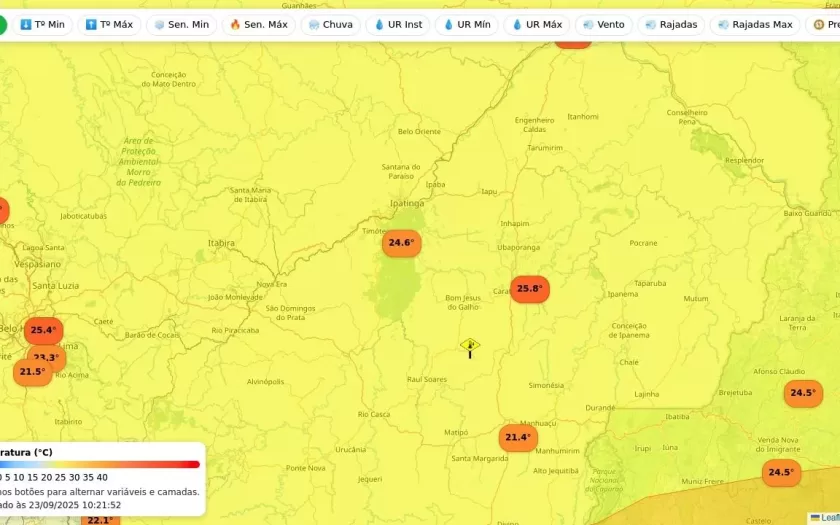This screenshot has width=840, height=525.
Task: Click the 21.4° marker near Manhuaçu
Action: pyautogui.click(x=518, y=437)
